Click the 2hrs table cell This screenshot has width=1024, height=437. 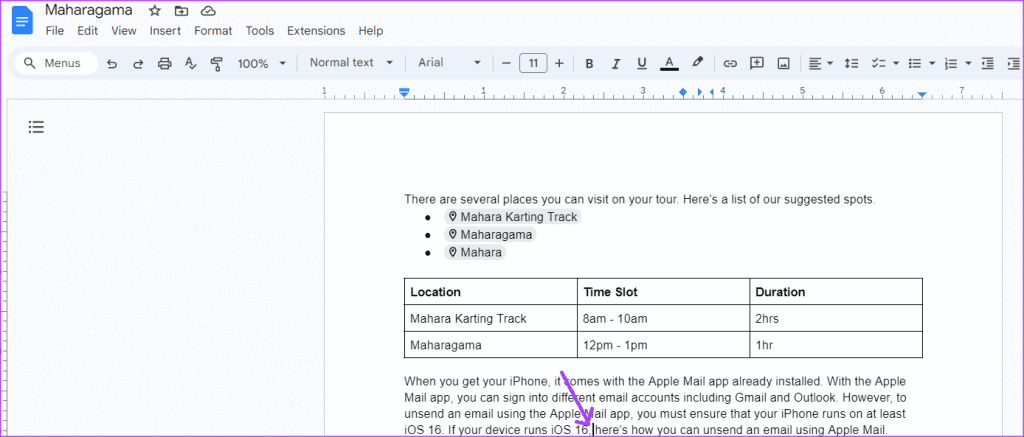836,318
